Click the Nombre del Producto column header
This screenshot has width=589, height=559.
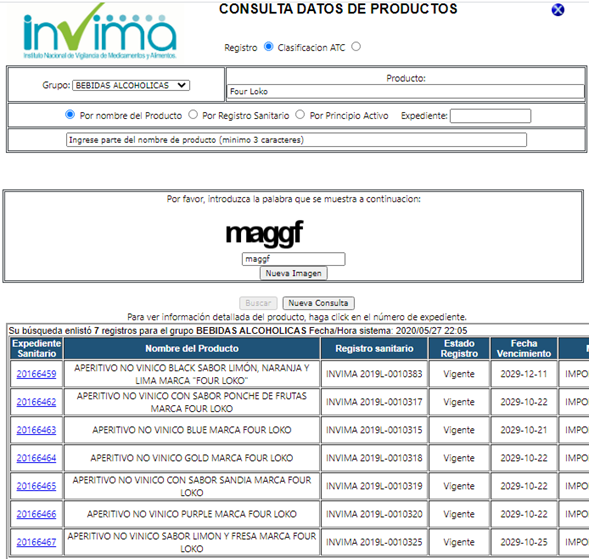(192, 348)
